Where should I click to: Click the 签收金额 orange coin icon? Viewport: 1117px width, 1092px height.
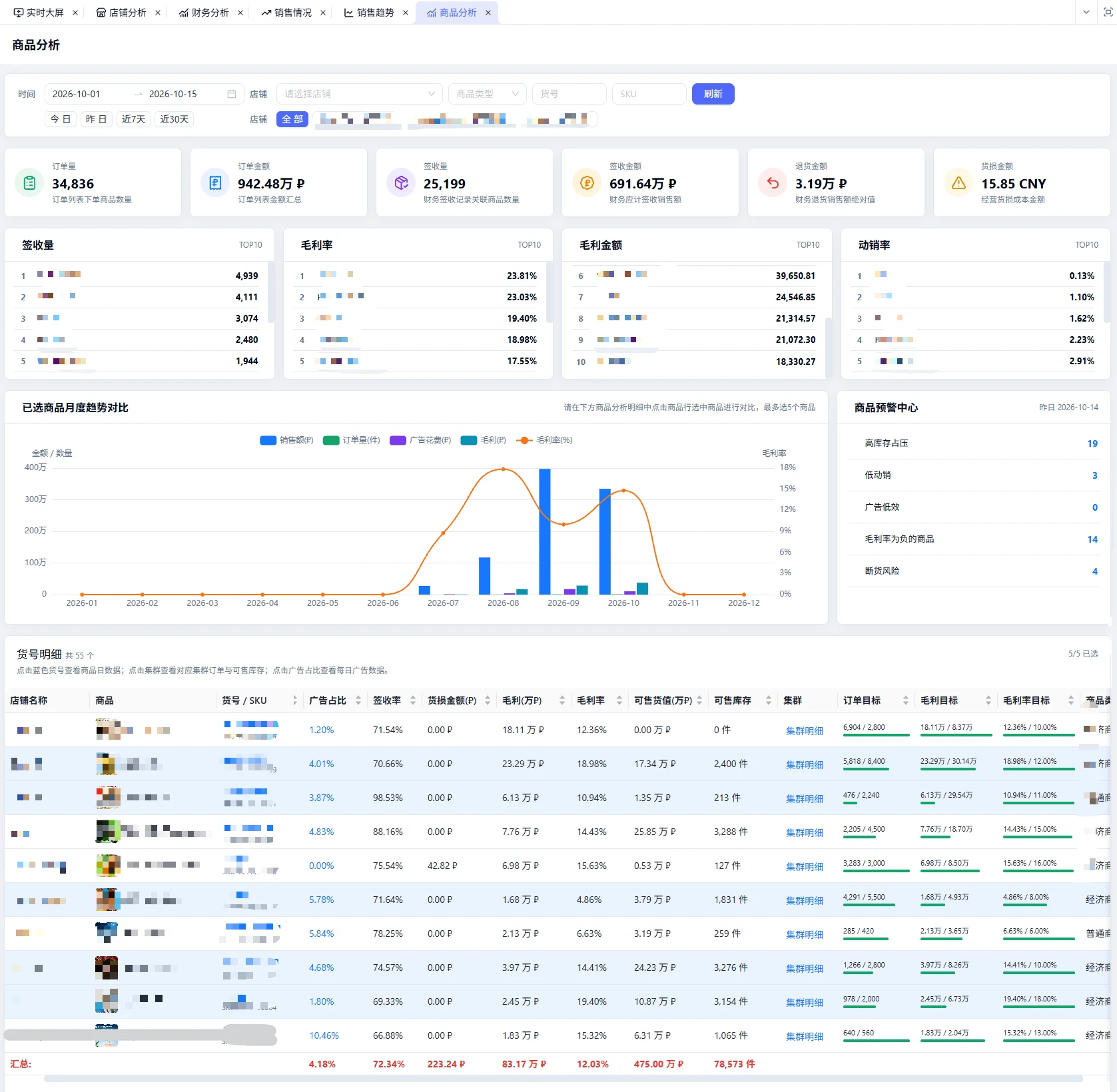click(587, 182)
